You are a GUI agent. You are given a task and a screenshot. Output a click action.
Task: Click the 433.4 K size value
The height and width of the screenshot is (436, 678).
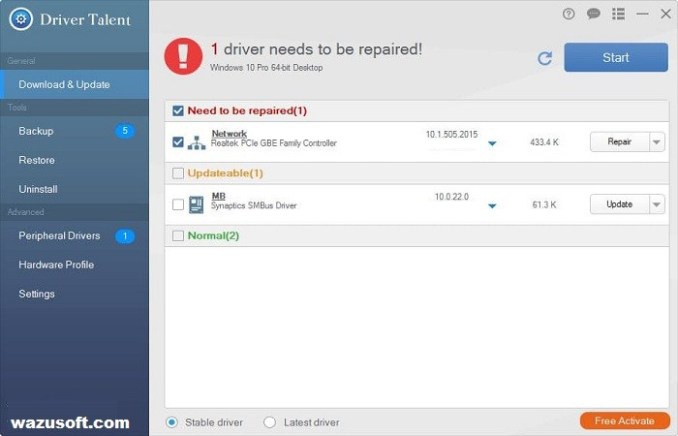coord(544,142)
